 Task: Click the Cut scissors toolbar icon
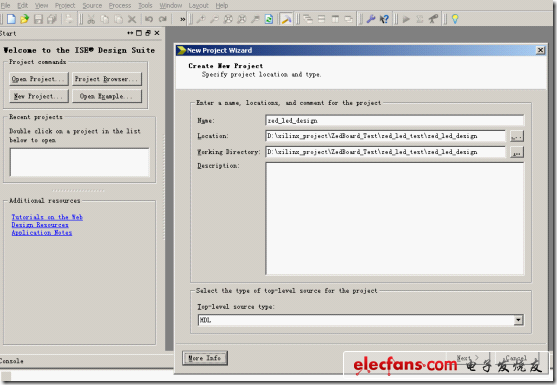91,19
